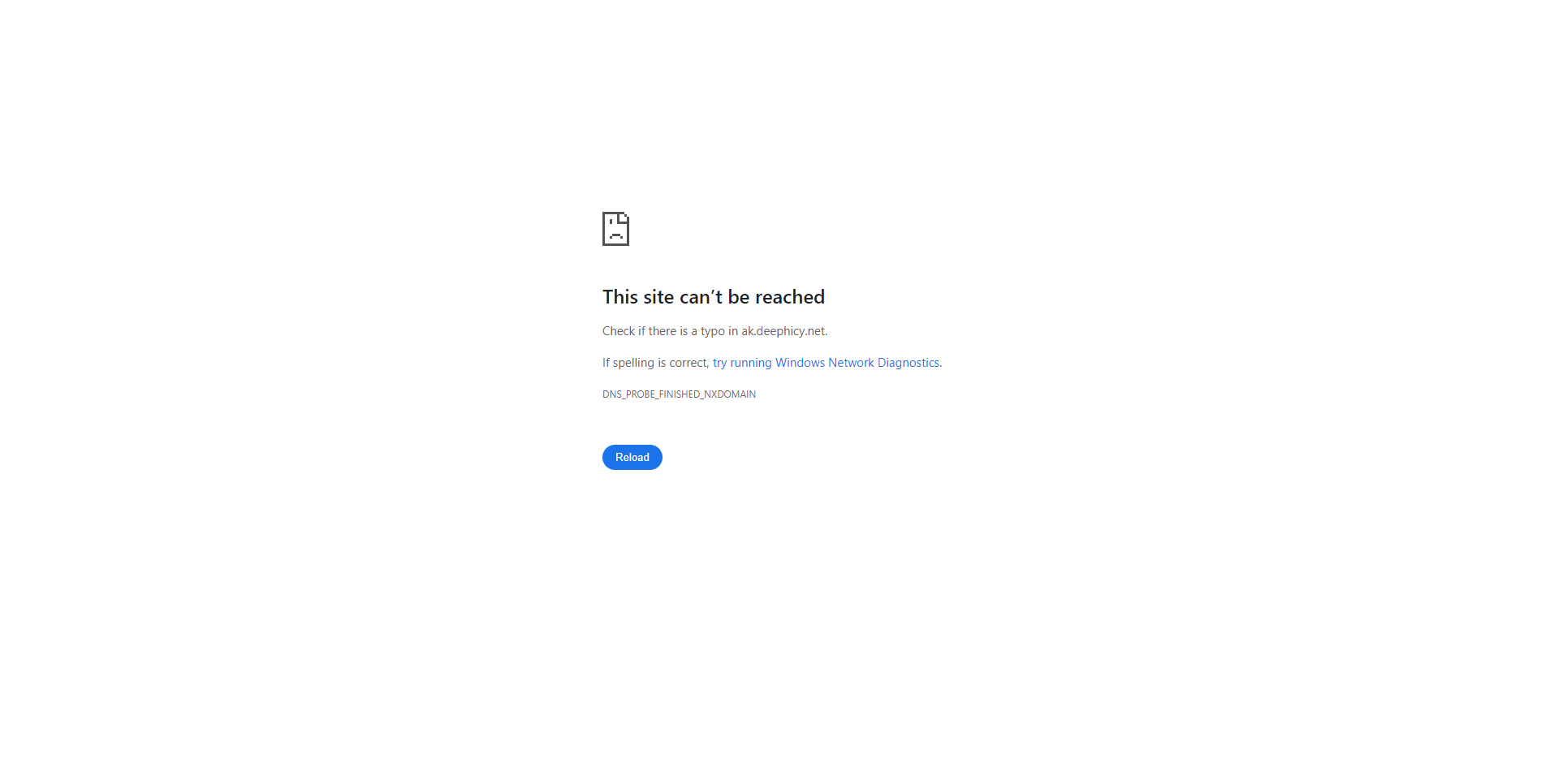Click the 'DNS_PROBE' part of the error code
The height and width of the screenshot is (784, 1541).
628,394
